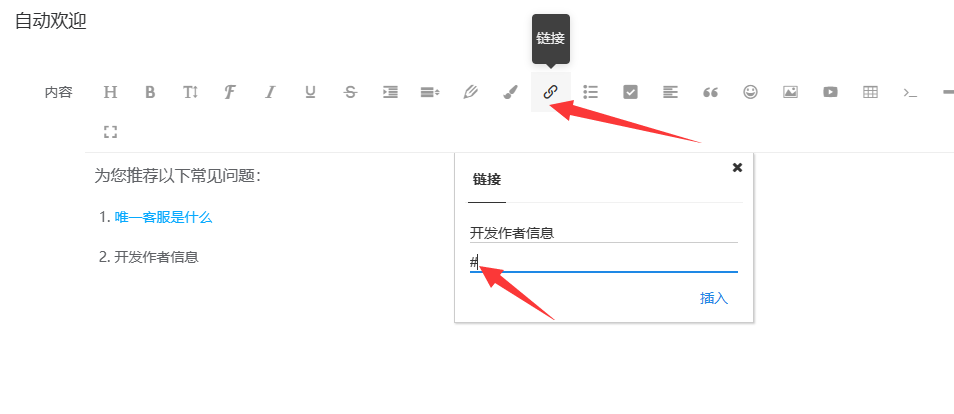Viewport: 954px width, 414px height.
Task: Open the text alignment options
Action: click(x=670, y=92)
